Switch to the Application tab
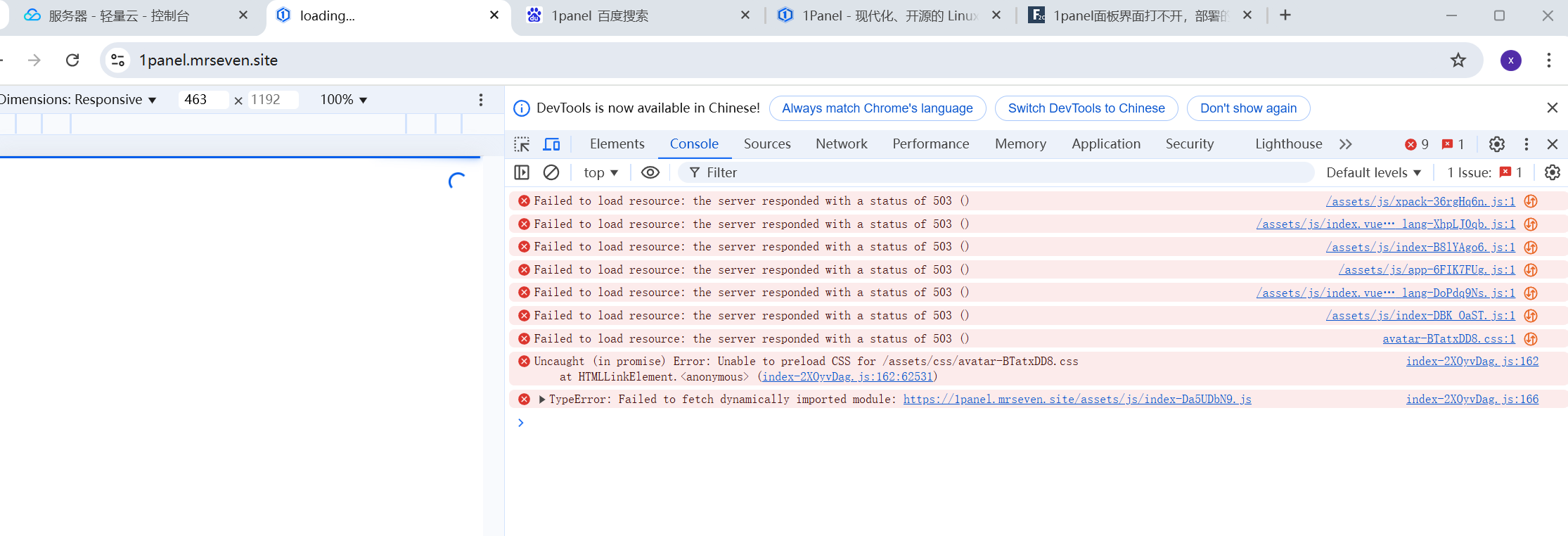1568x536 pixels. [1106, 144]
